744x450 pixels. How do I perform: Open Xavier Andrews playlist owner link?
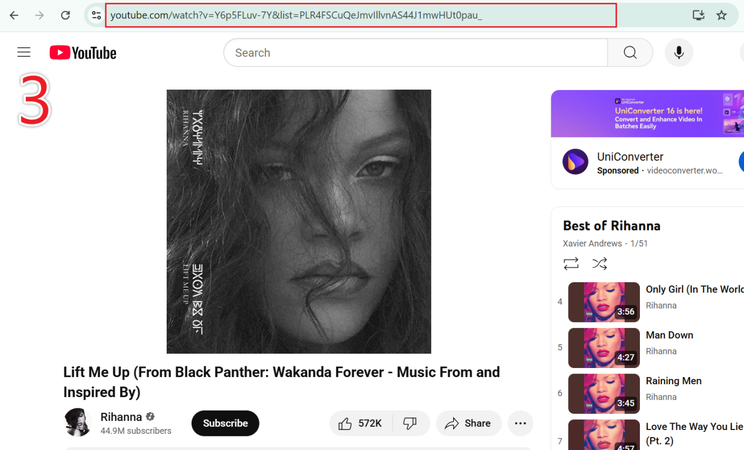[x=592, y=244]
